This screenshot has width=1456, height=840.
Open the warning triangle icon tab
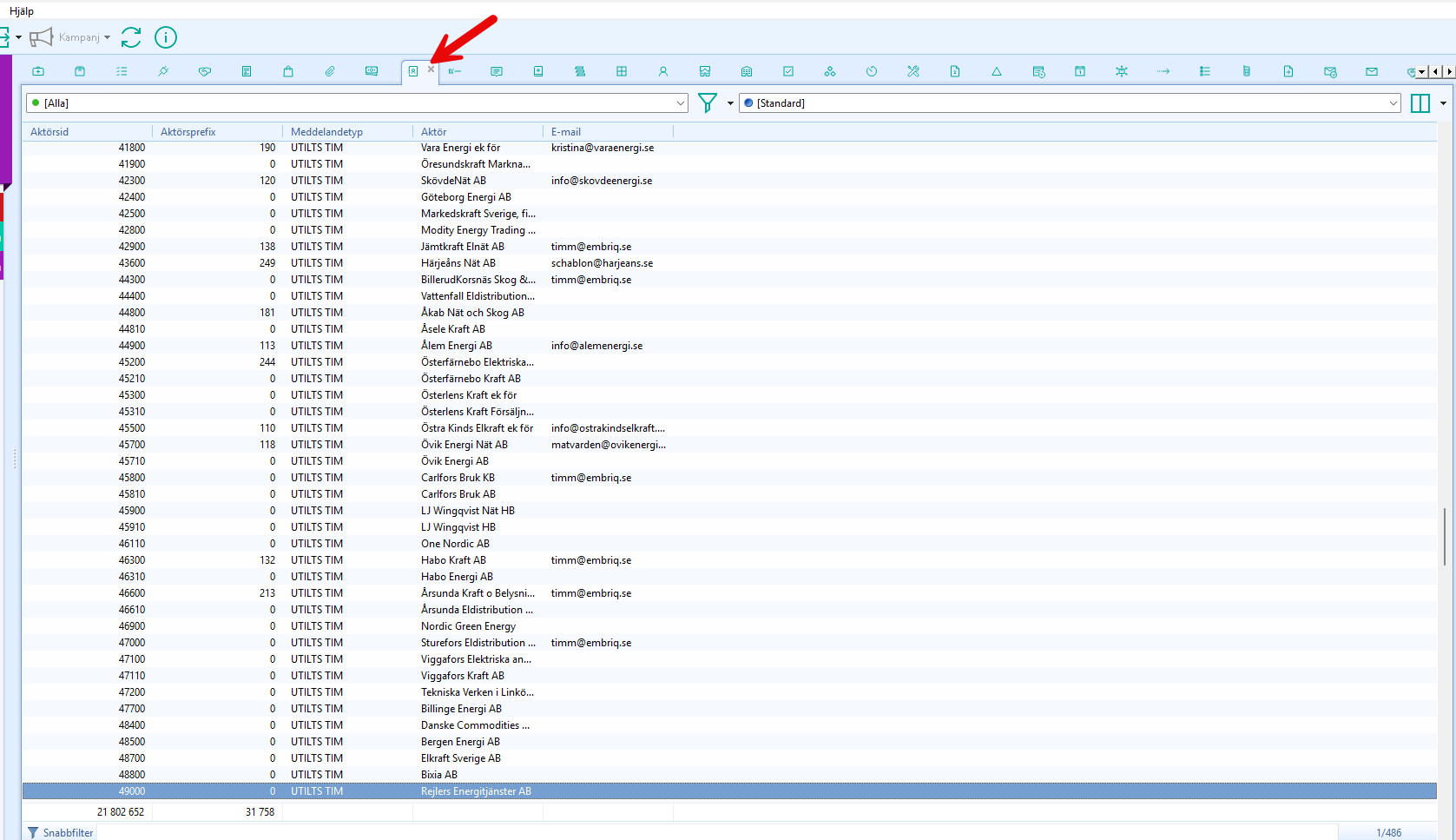(997, 71)
